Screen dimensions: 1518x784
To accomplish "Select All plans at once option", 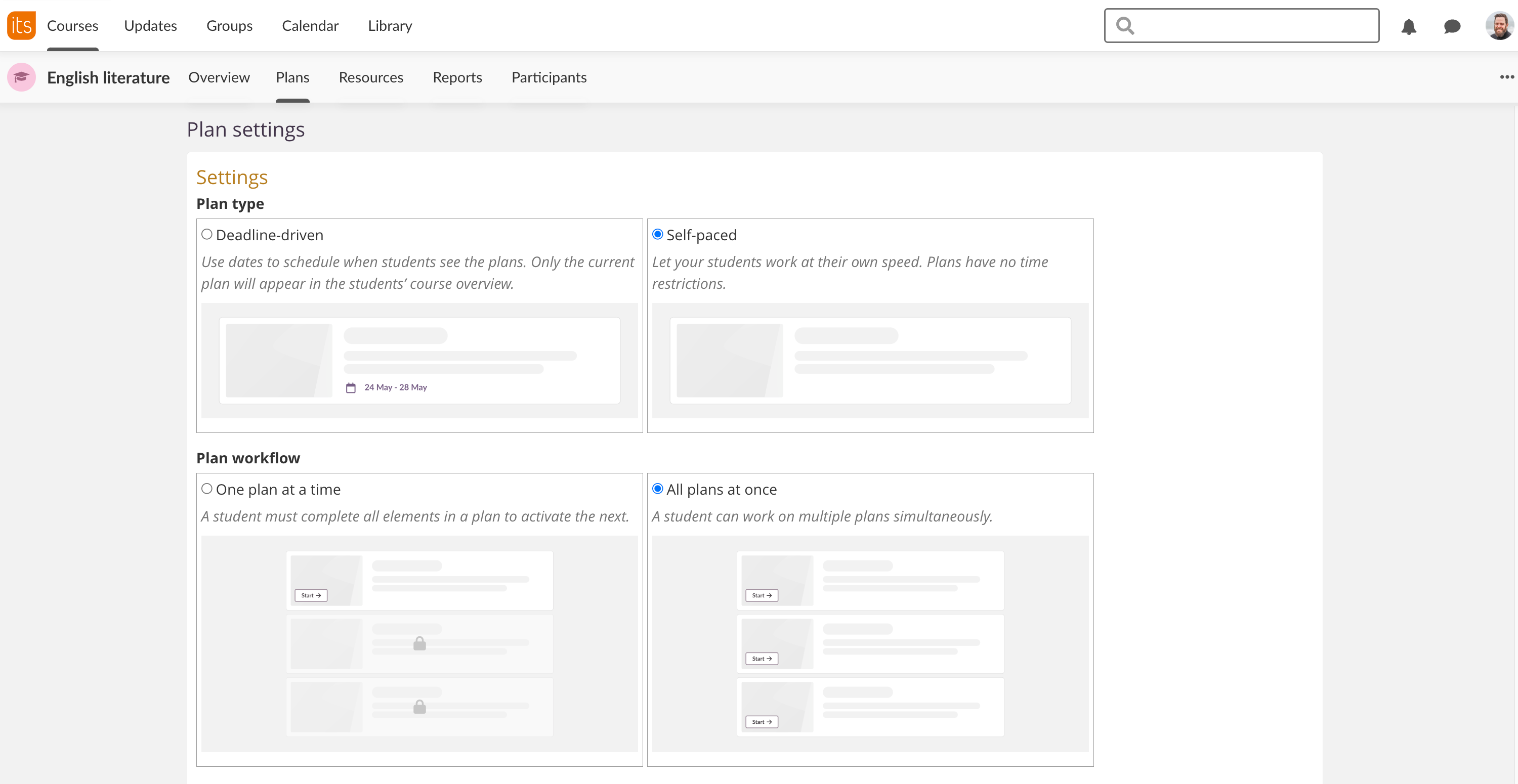I will tap(658, 489).
